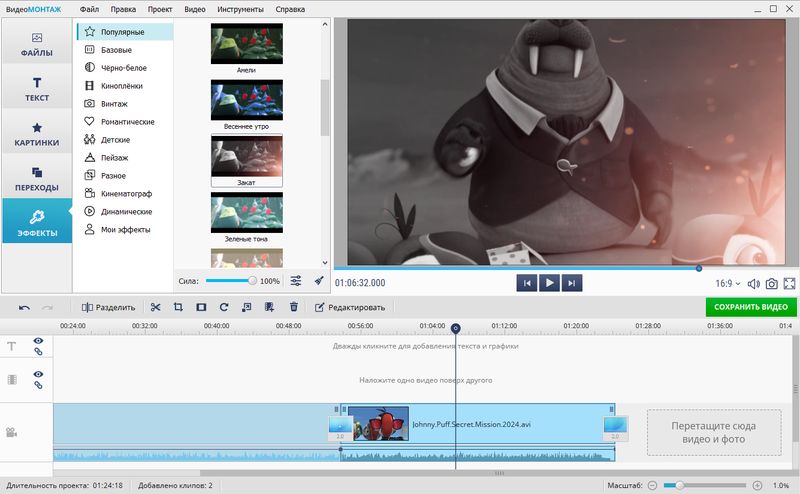Click the Сохранить видео button
The height and width of the screenshot is (494, 800).
pos(751,307)
